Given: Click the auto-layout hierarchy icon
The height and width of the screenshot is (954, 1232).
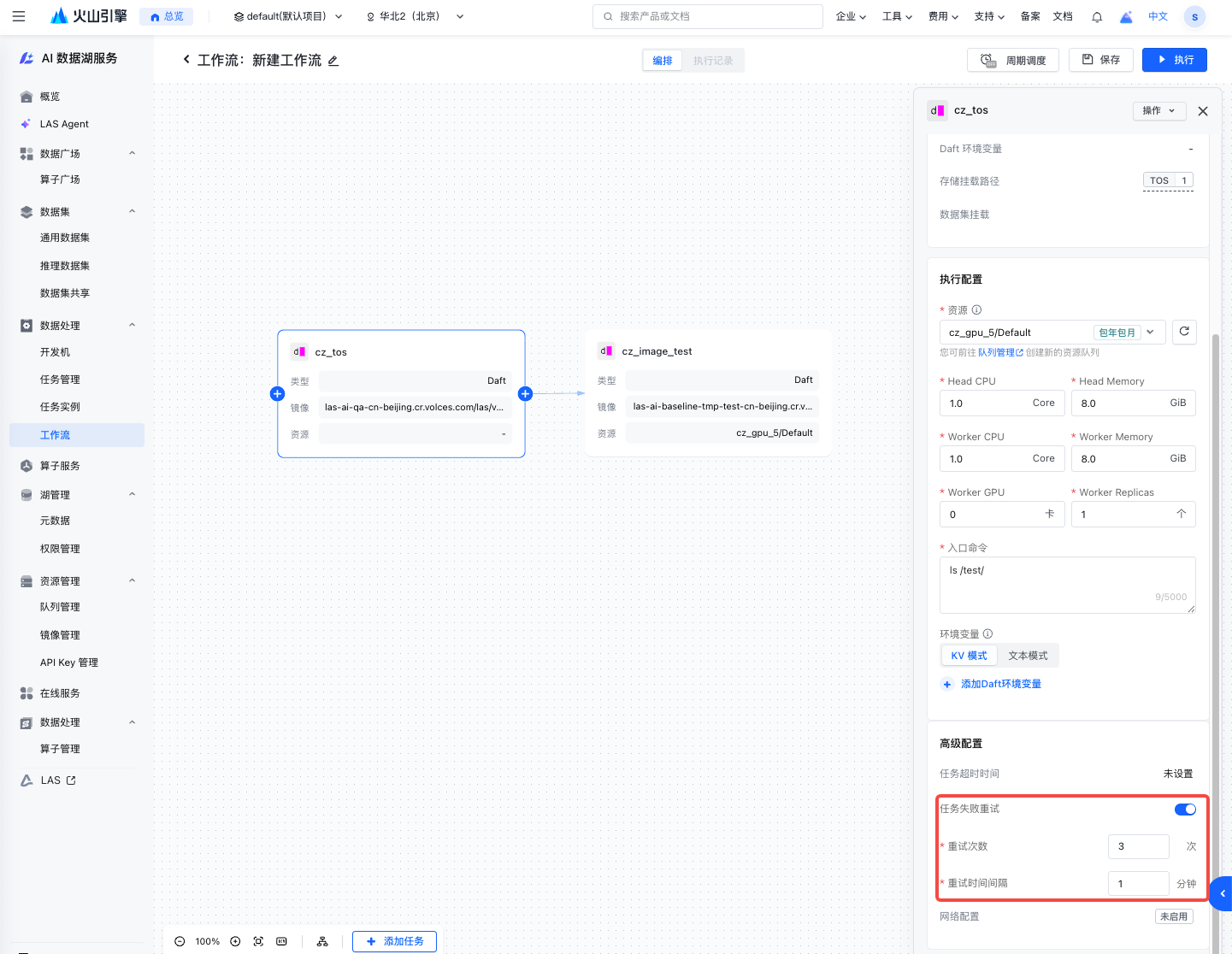Looking at the screenshot, I should pos(322,941).
